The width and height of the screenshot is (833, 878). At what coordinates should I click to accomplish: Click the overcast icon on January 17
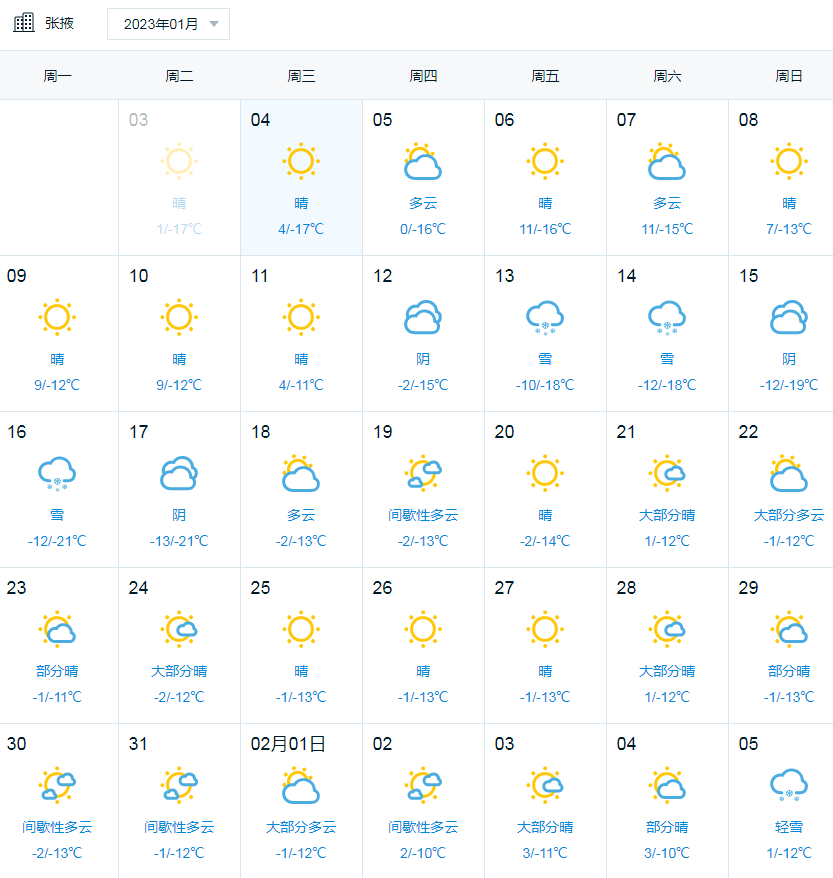[x=179, y=471]
